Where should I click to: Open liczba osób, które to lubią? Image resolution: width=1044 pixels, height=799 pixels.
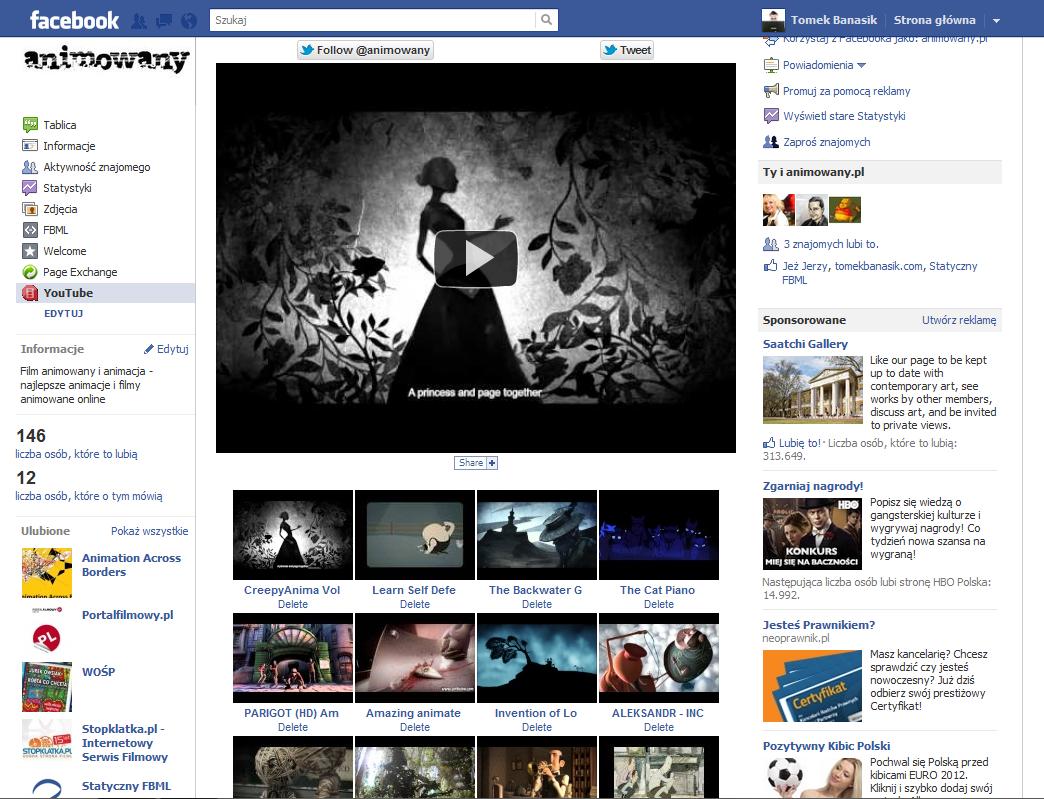tap(77, 454)
